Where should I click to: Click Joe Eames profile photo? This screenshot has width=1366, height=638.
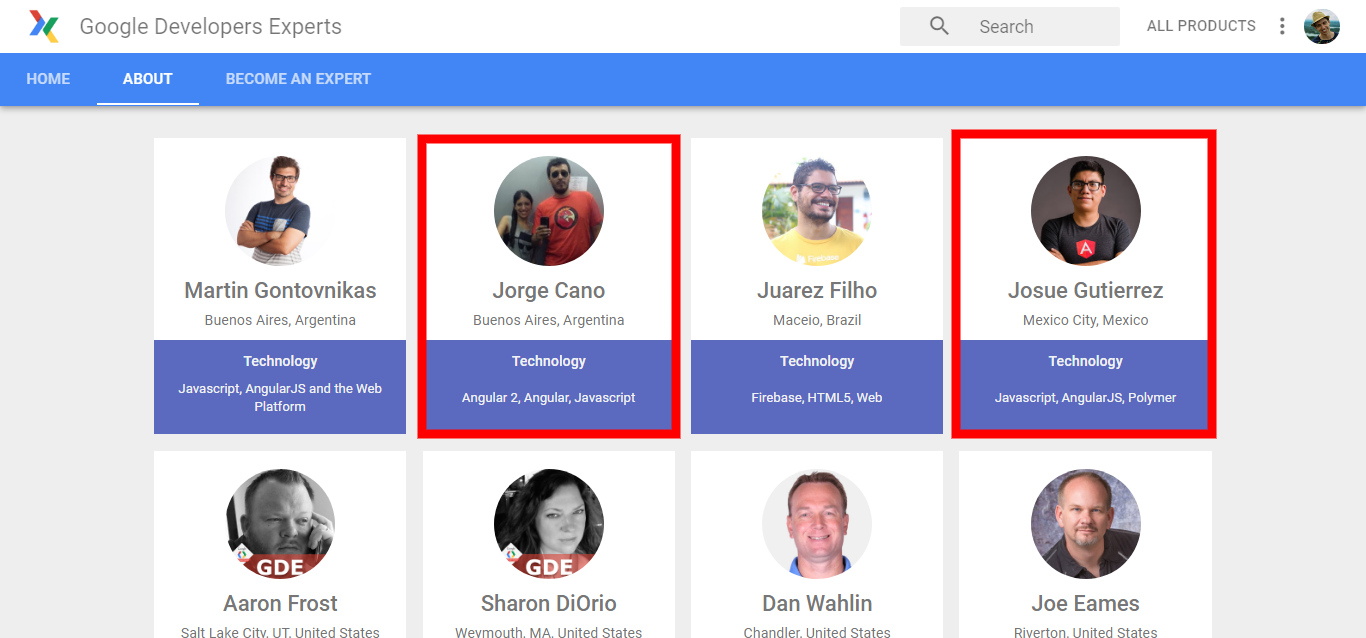click(1086, 524)
